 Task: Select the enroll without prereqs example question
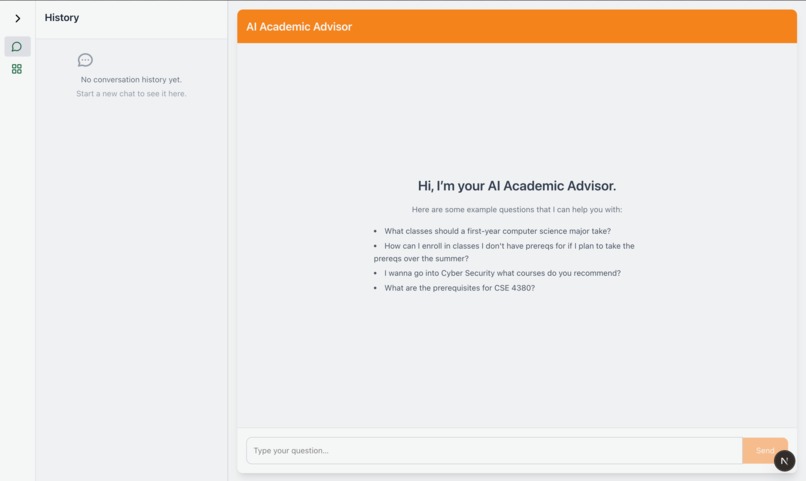coord(504,252)
